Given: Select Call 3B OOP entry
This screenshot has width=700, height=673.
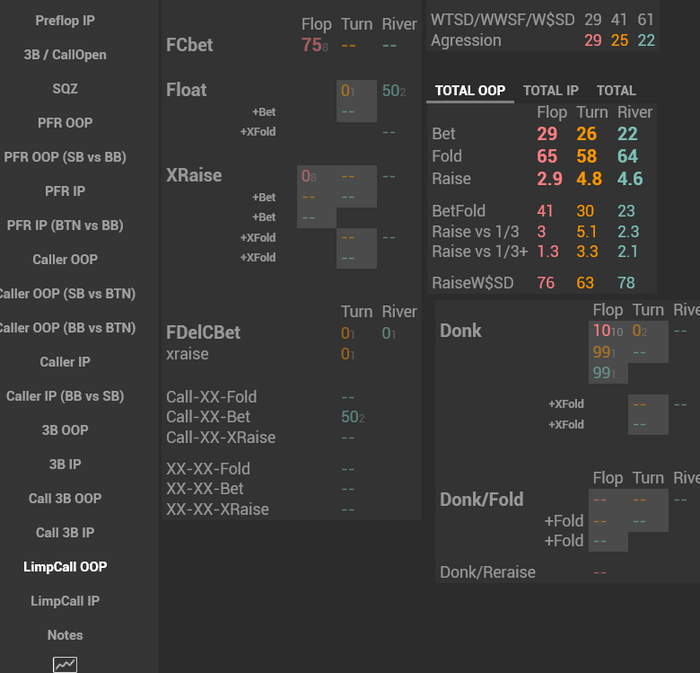Looking at the screenshot, I should tap(65, 499).
